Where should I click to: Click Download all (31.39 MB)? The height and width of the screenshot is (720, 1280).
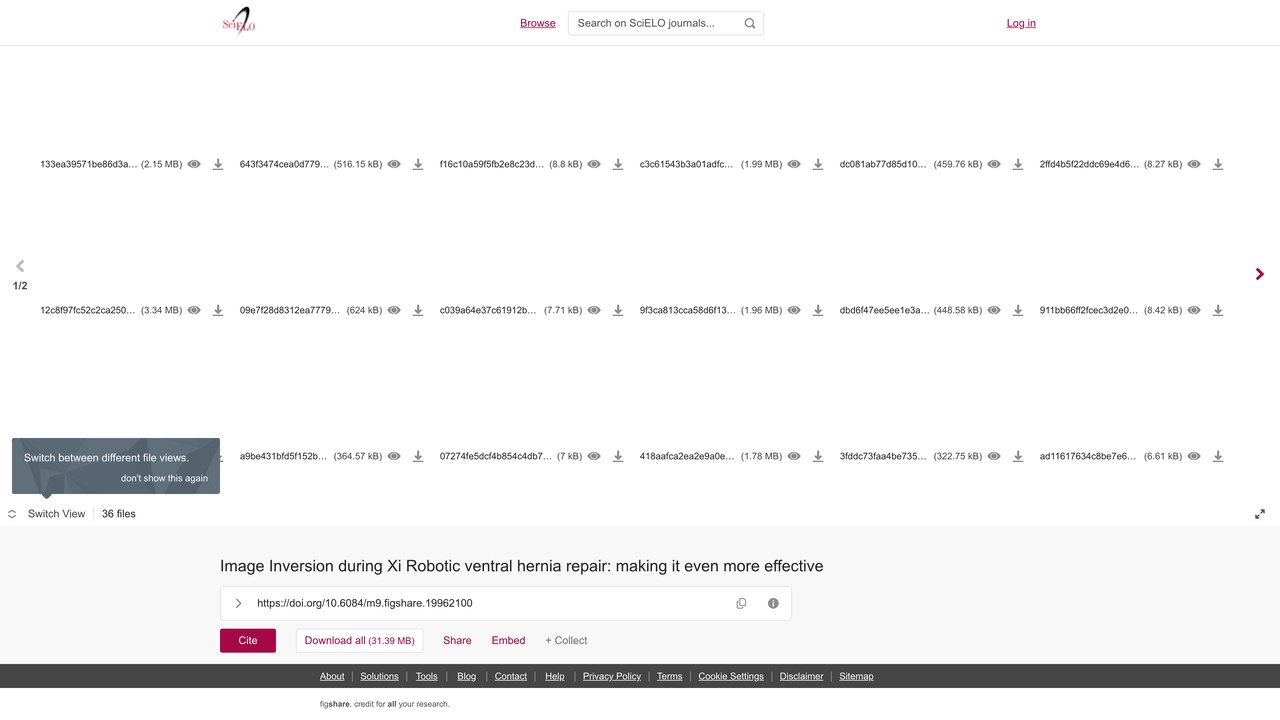click(360, 641)
